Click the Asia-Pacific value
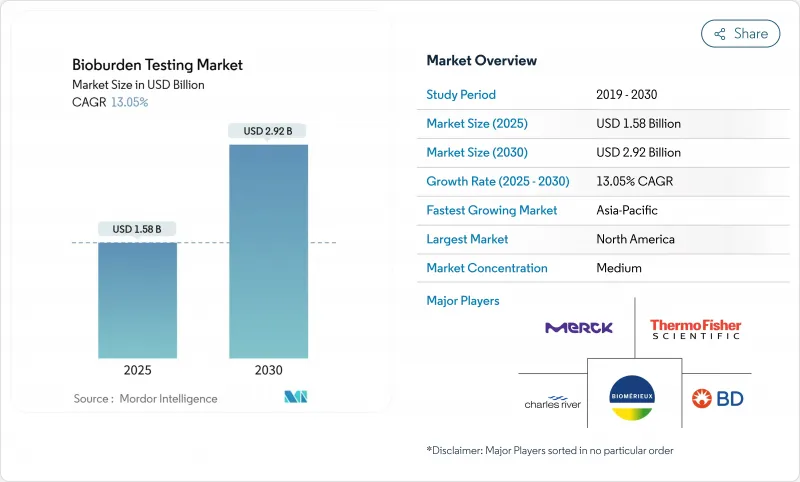Screen dimensions: 800x482 [x=628, y=211]
